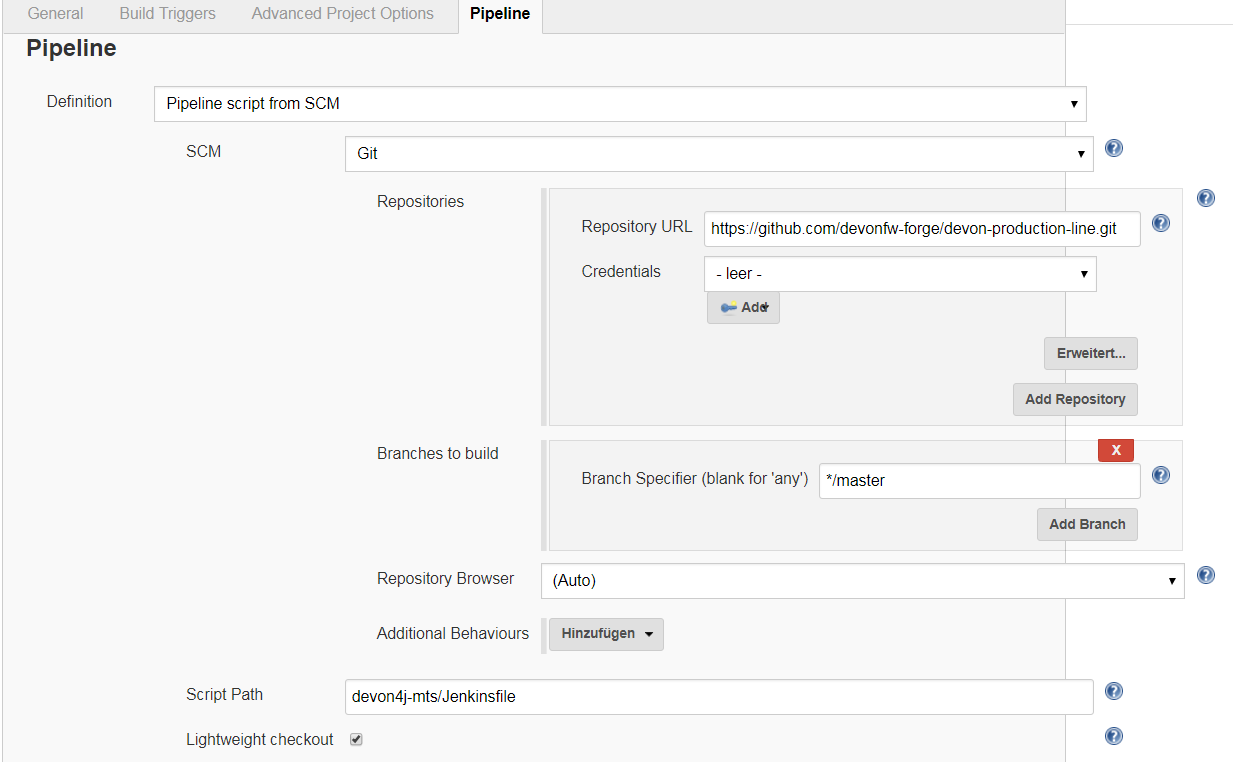Viewport: 1253px width, 762px height.
Task: Expand the Repository Browser dropdown
Action: (x=862, y=581)
